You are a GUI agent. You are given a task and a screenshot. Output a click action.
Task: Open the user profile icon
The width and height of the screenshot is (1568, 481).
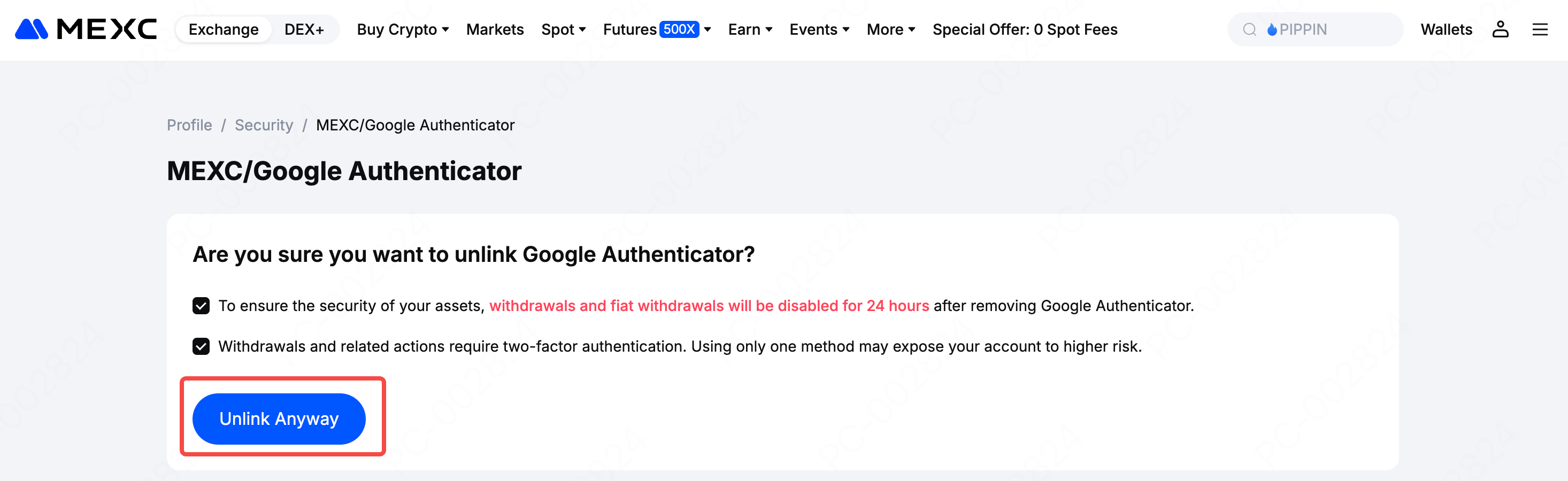pos(1500,29)
